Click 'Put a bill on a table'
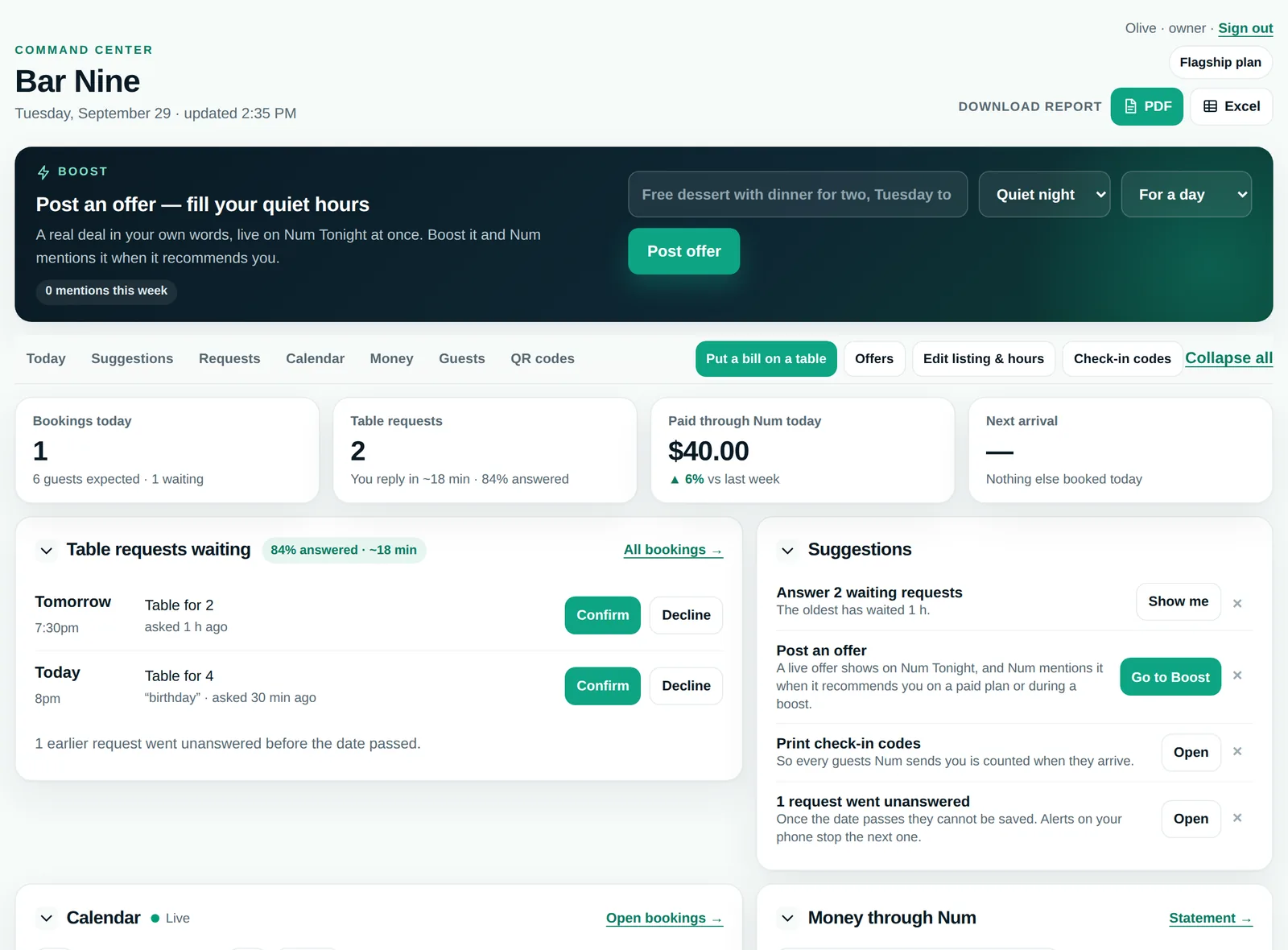Viewport: 1288px width, 950px height. click(x=766, y=359)
